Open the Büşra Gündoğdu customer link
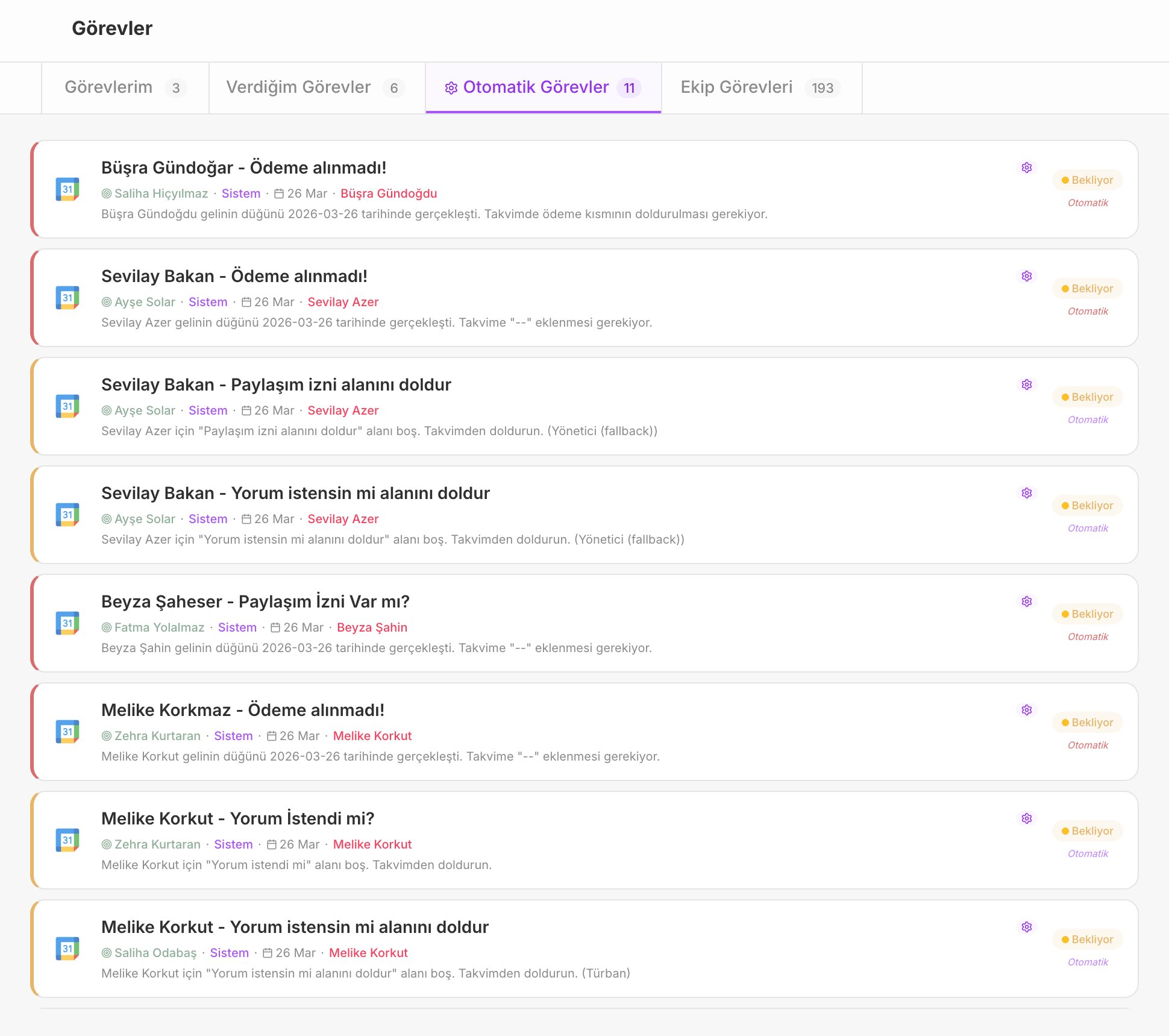This screenshot has height=1036, width=1169. click(x=389, y=193)
